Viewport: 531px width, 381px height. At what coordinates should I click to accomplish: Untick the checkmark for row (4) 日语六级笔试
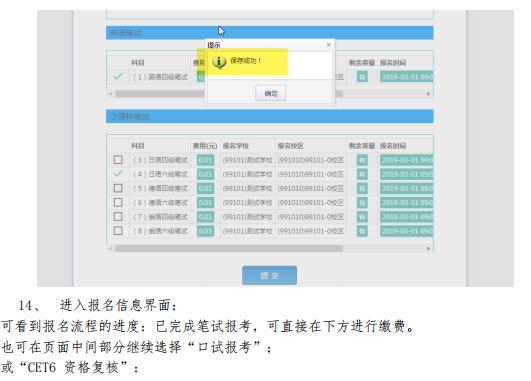pos(118,174)
